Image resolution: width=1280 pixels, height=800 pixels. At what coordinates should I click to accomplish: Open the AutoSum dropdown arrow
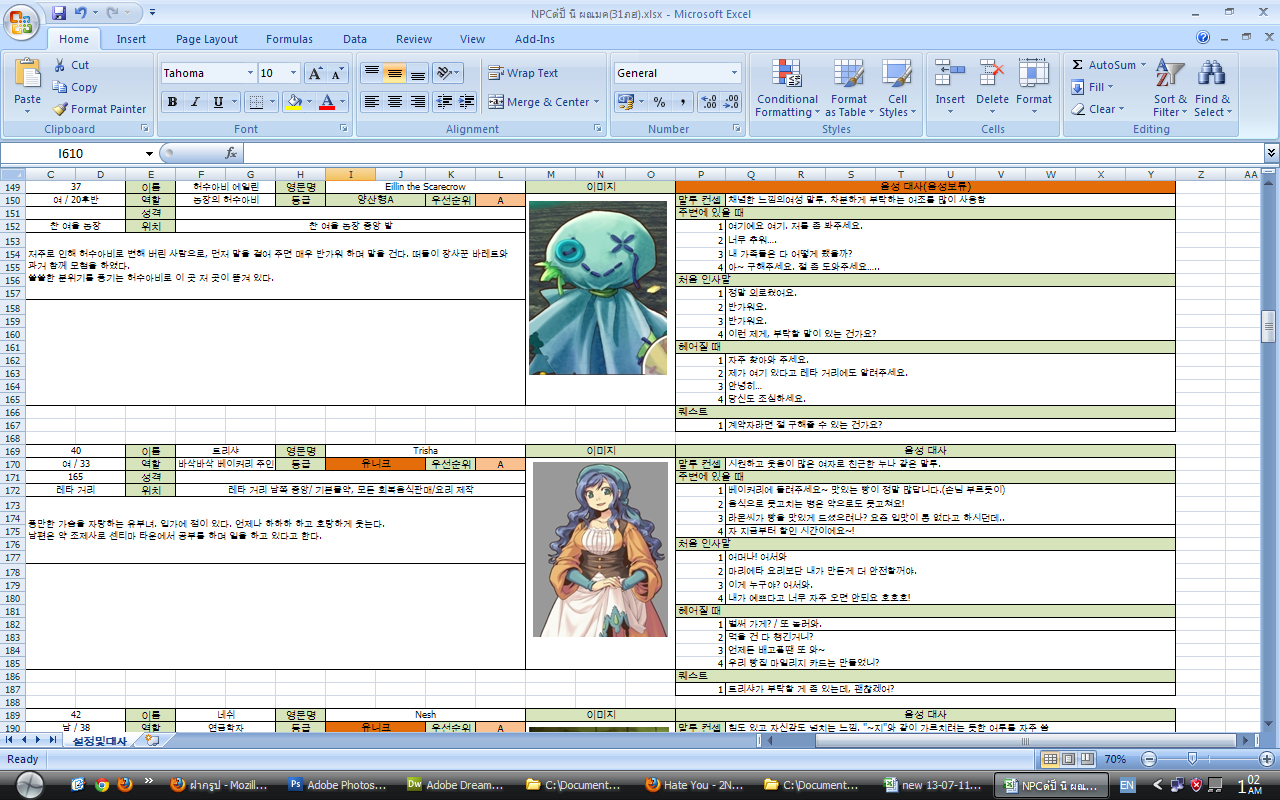point(1143,65)
